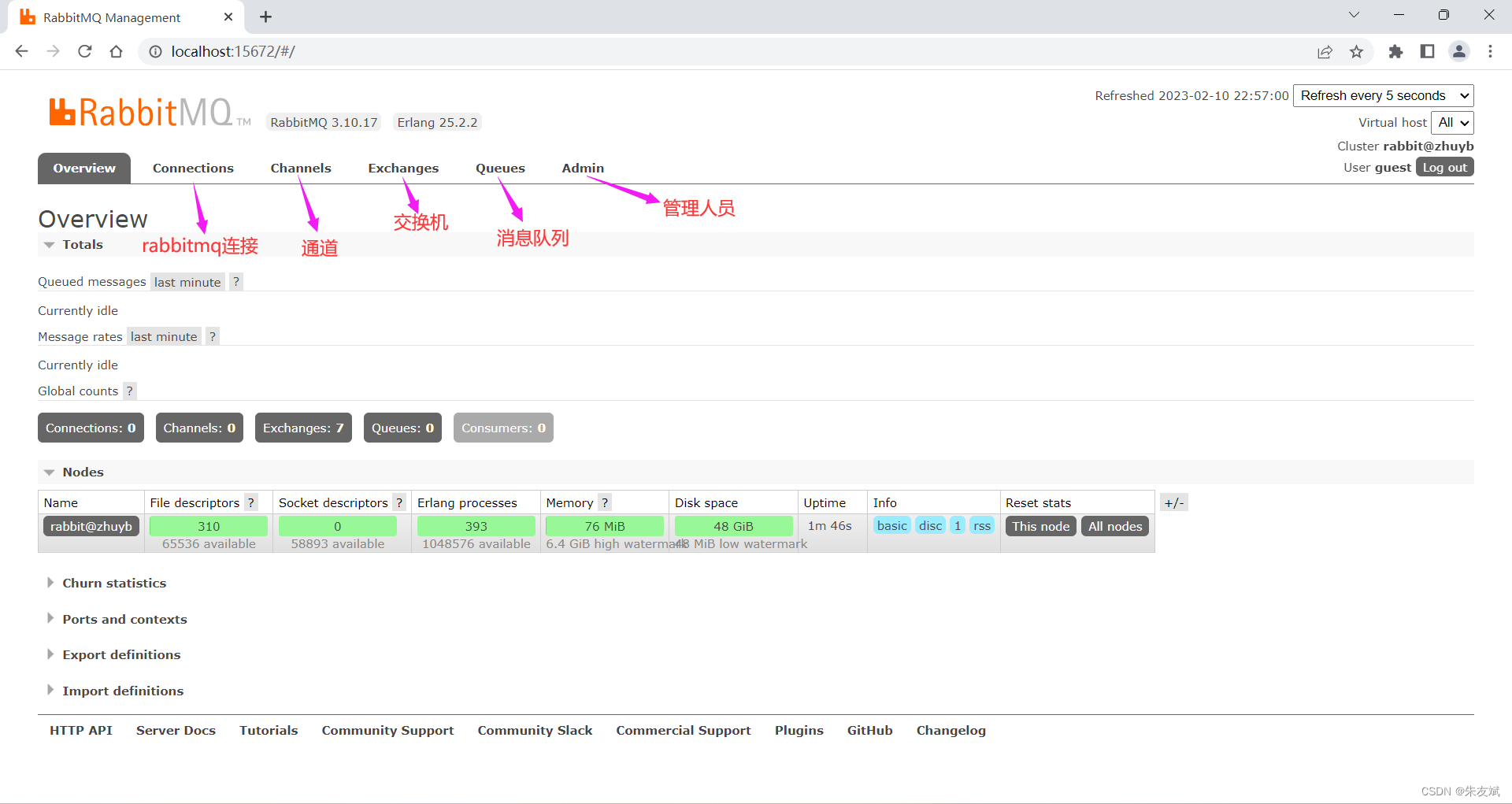1512x804 pixels.
Task: Show help for Queued messages
Action: pos(236,282)
